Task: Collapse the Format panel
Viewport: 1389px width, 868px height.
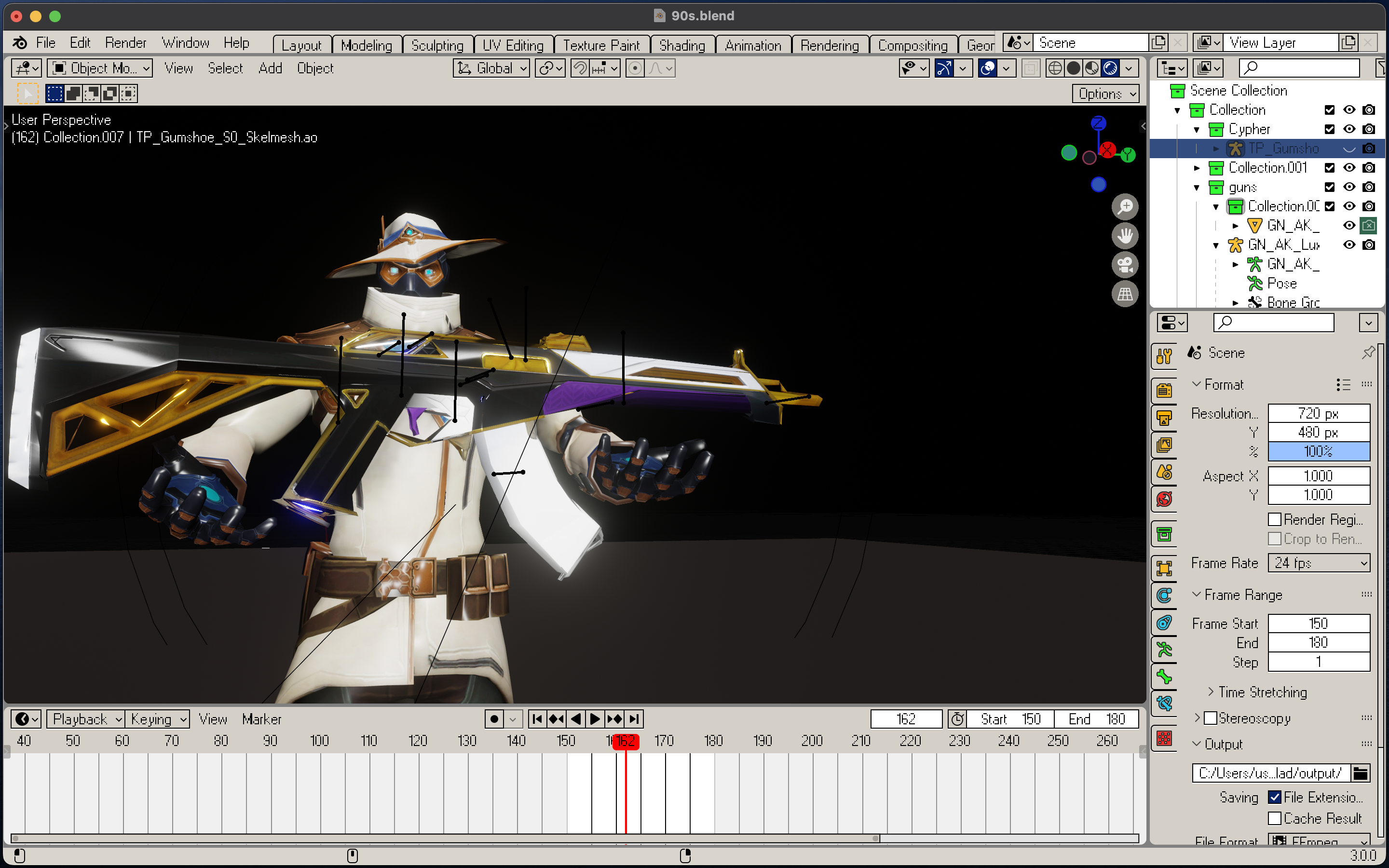Action: (x=1197, y=384)
